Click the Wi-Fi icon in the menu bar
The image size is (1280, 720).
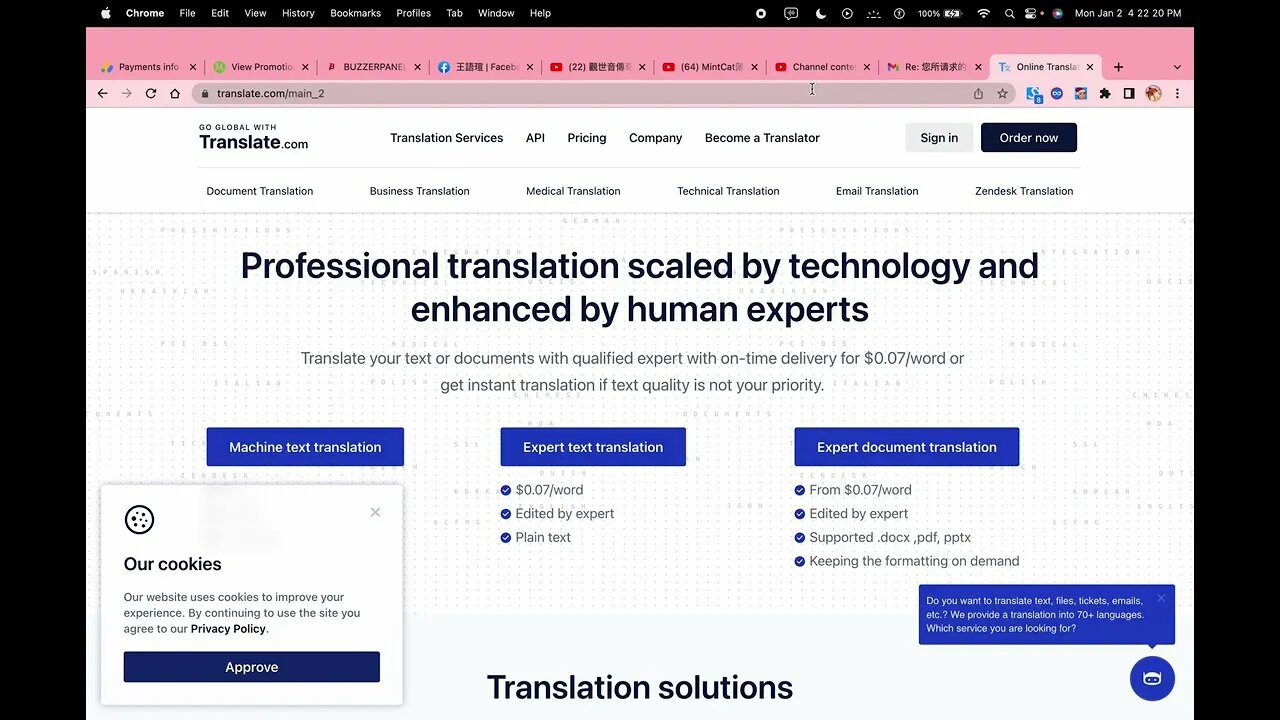click(x=983, y=13)
